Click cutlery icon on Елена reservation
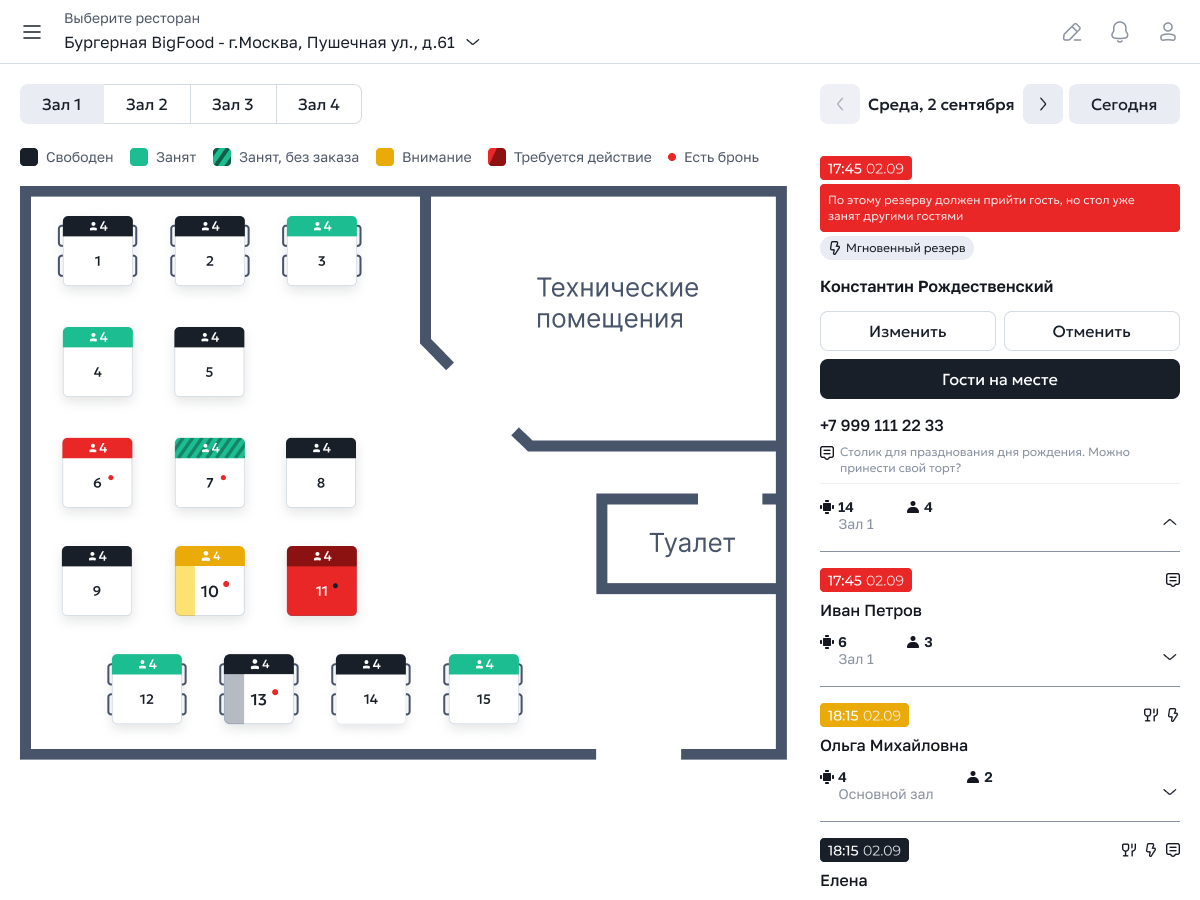Image resolution: width=1200 pixels, height=900 pixels. 1129,850
